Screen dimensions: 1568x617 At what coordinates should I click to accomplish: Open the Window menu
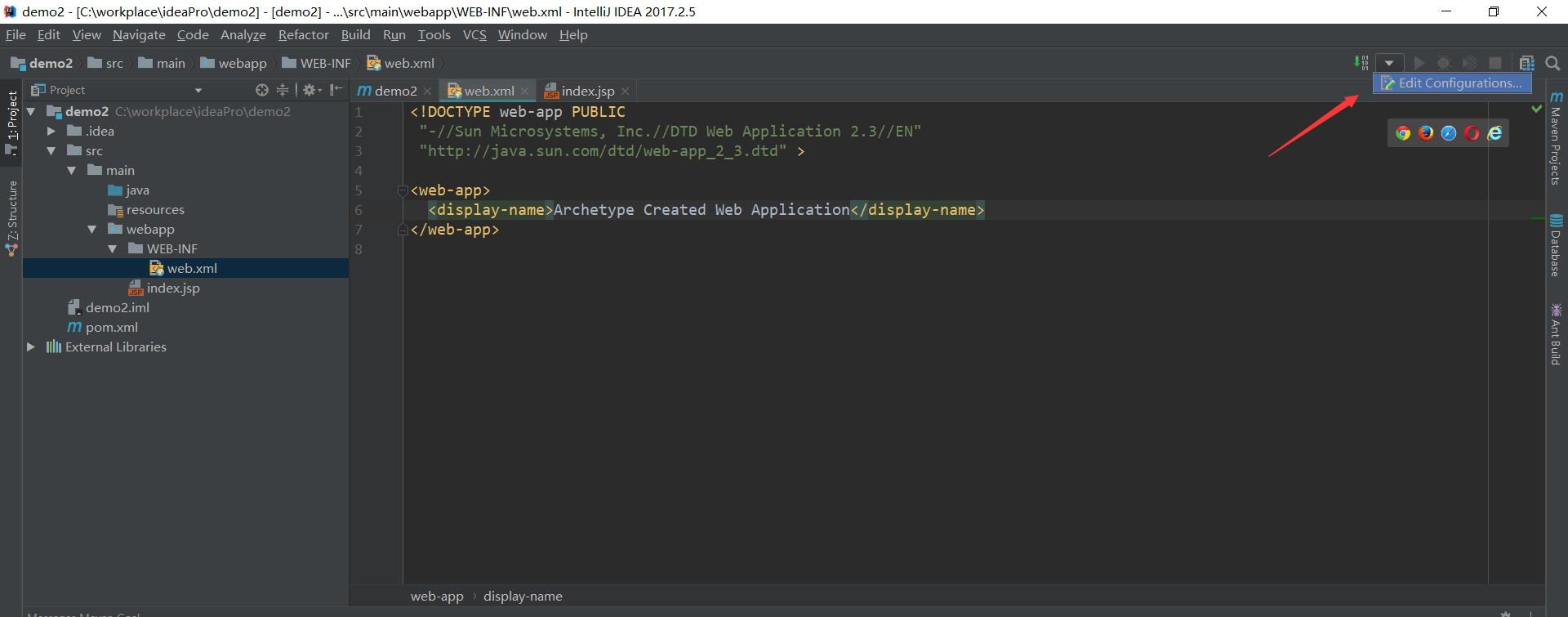click(523, 34)
